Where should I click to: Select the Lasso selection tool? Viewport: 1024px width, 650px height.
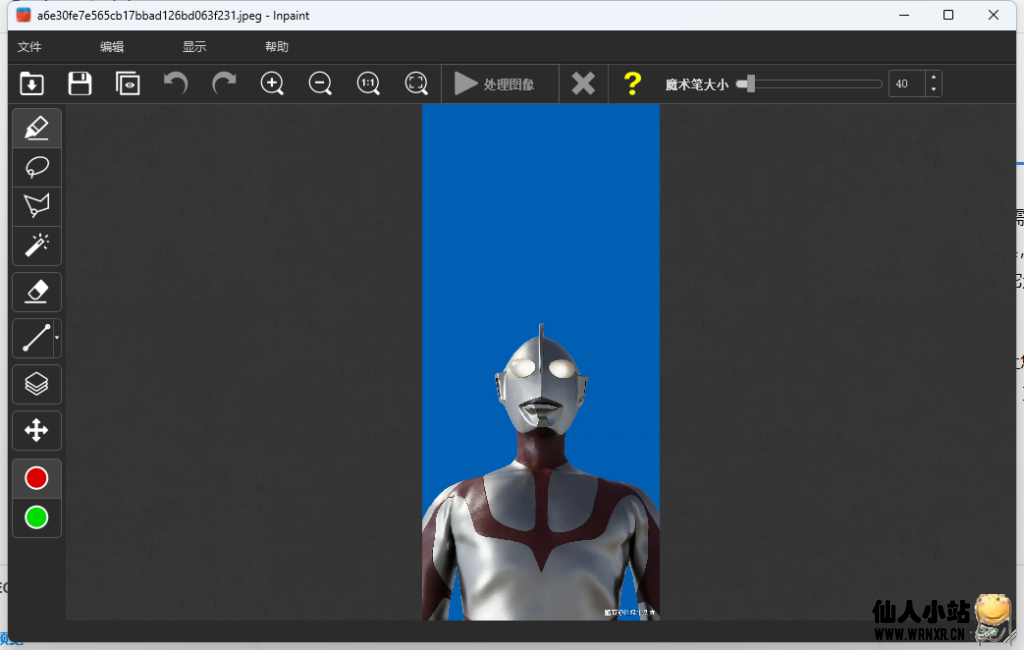point(36,167)
